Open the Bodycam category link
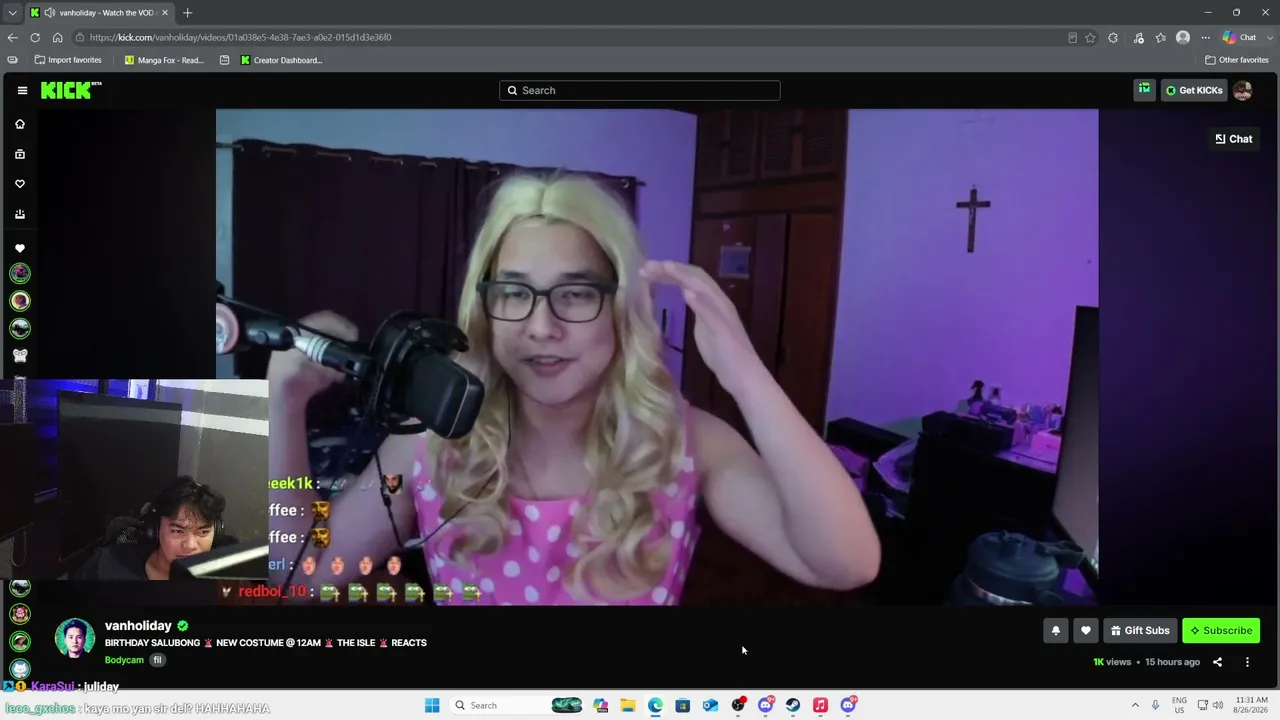The image size is (1280, 720). pos(124,660)
